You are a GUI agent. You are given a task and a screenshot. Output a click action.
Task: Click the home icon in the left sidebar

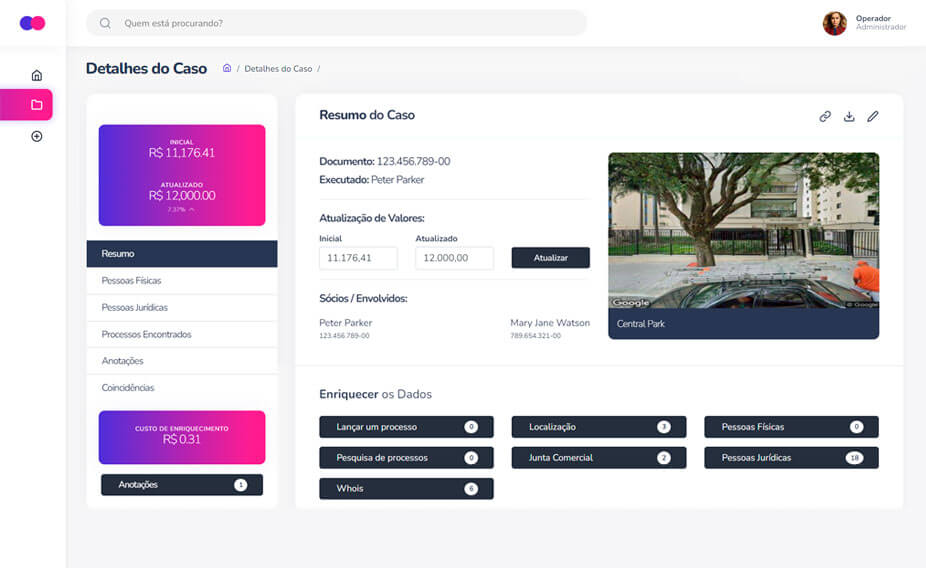(x=37, y=75)
